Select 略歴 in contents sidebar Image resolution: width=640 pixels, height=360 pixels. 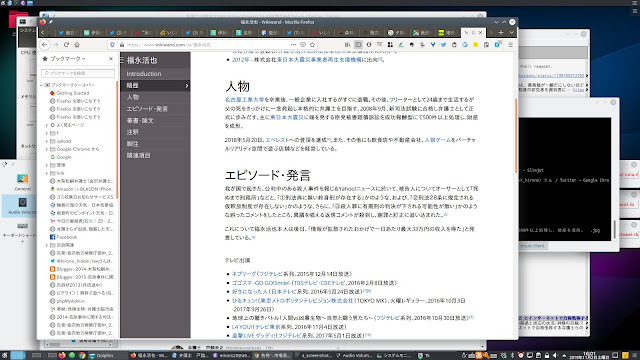coord(155,86)
